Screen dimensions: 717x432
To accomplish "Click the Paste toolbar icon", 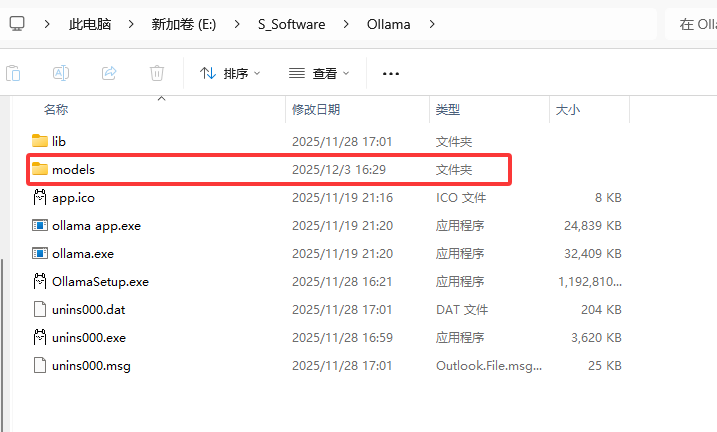I will (13, 73).
